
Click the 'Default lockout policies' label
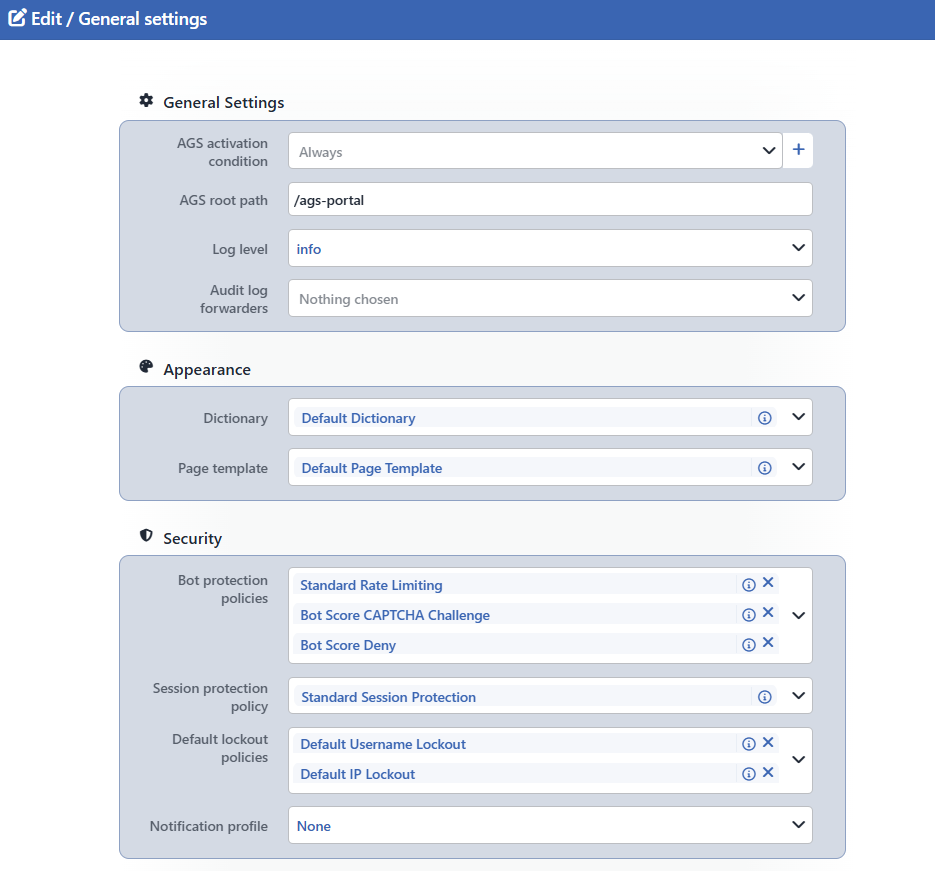220,748
